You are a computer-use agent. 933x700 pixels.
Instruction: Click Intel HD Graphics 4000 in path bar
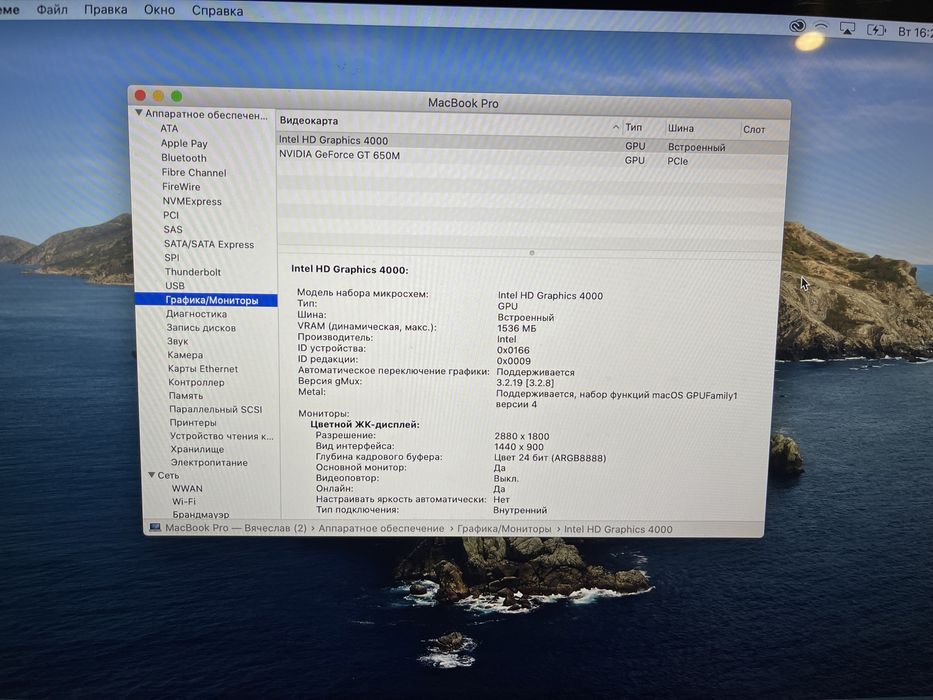point(618,529)
